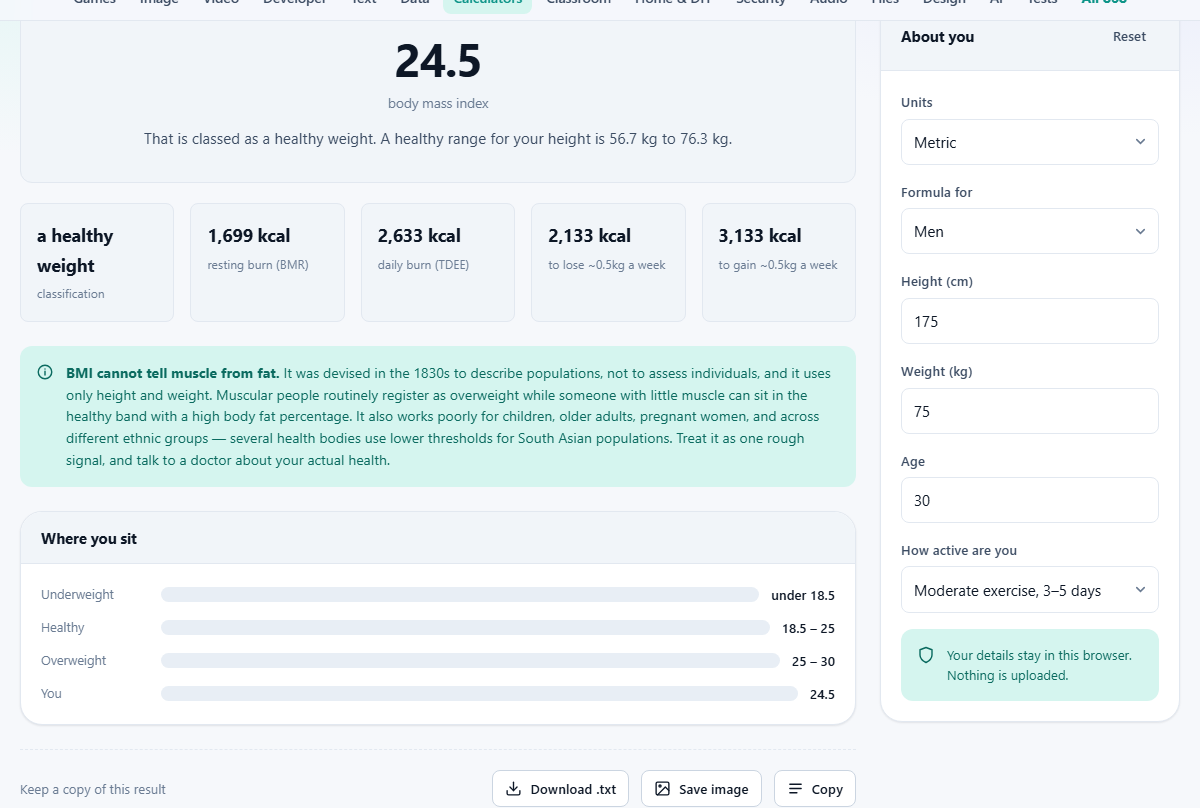Click the large 24.5 BMI value
The height and width of the screenshot is (808, 1200).
click(438, 61)
